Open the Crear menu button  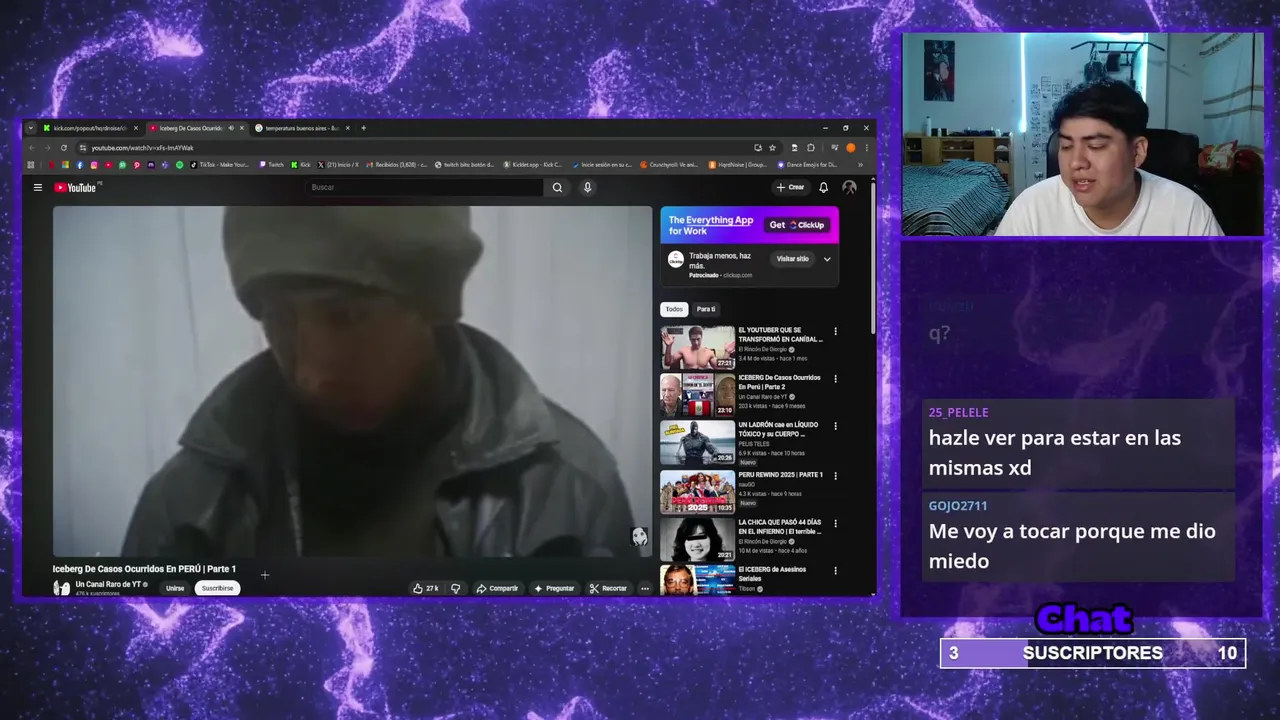pyautogui.click(x=790, y=187)
